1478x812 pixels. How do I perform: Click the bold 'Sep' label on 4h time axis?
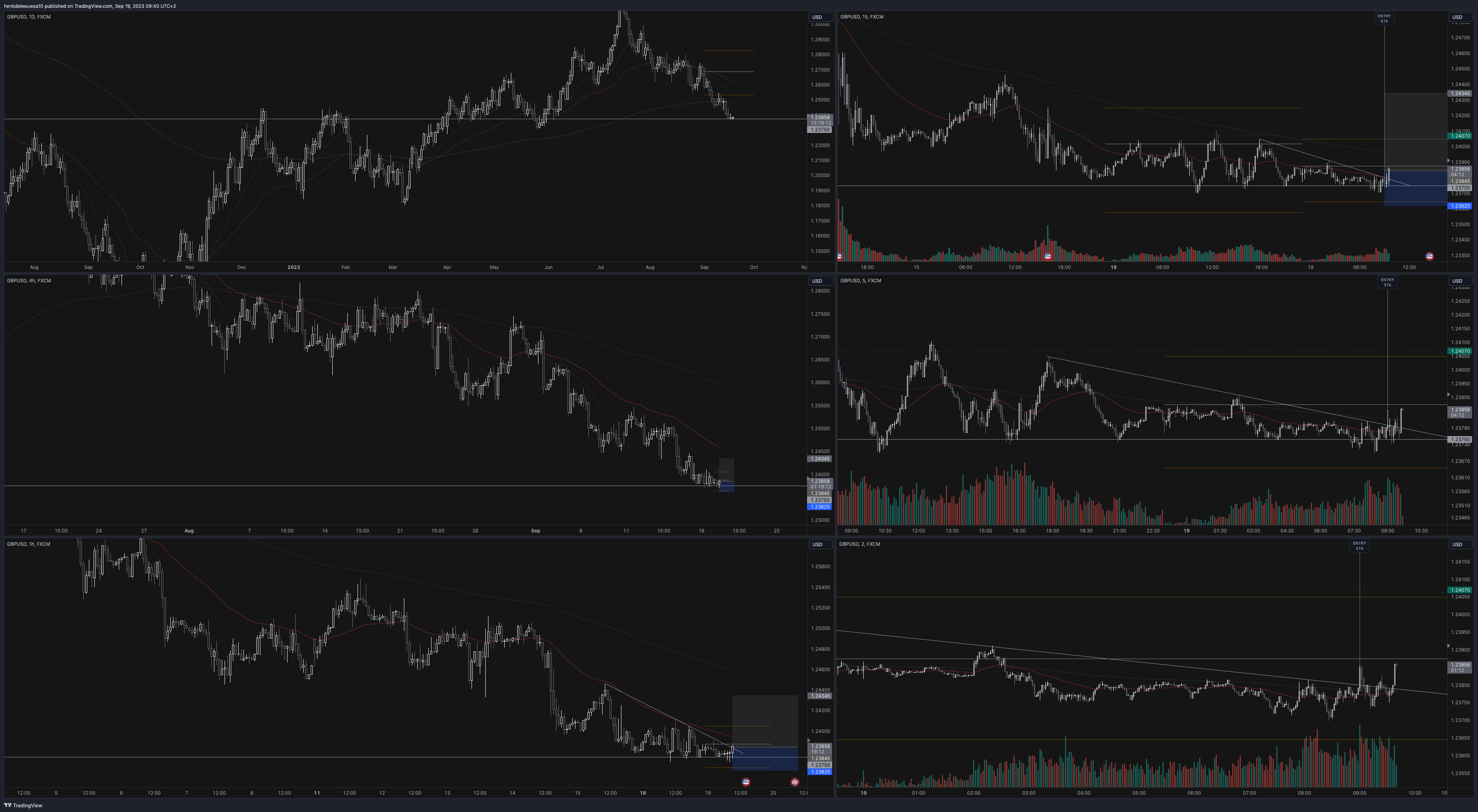pos(535,531)
